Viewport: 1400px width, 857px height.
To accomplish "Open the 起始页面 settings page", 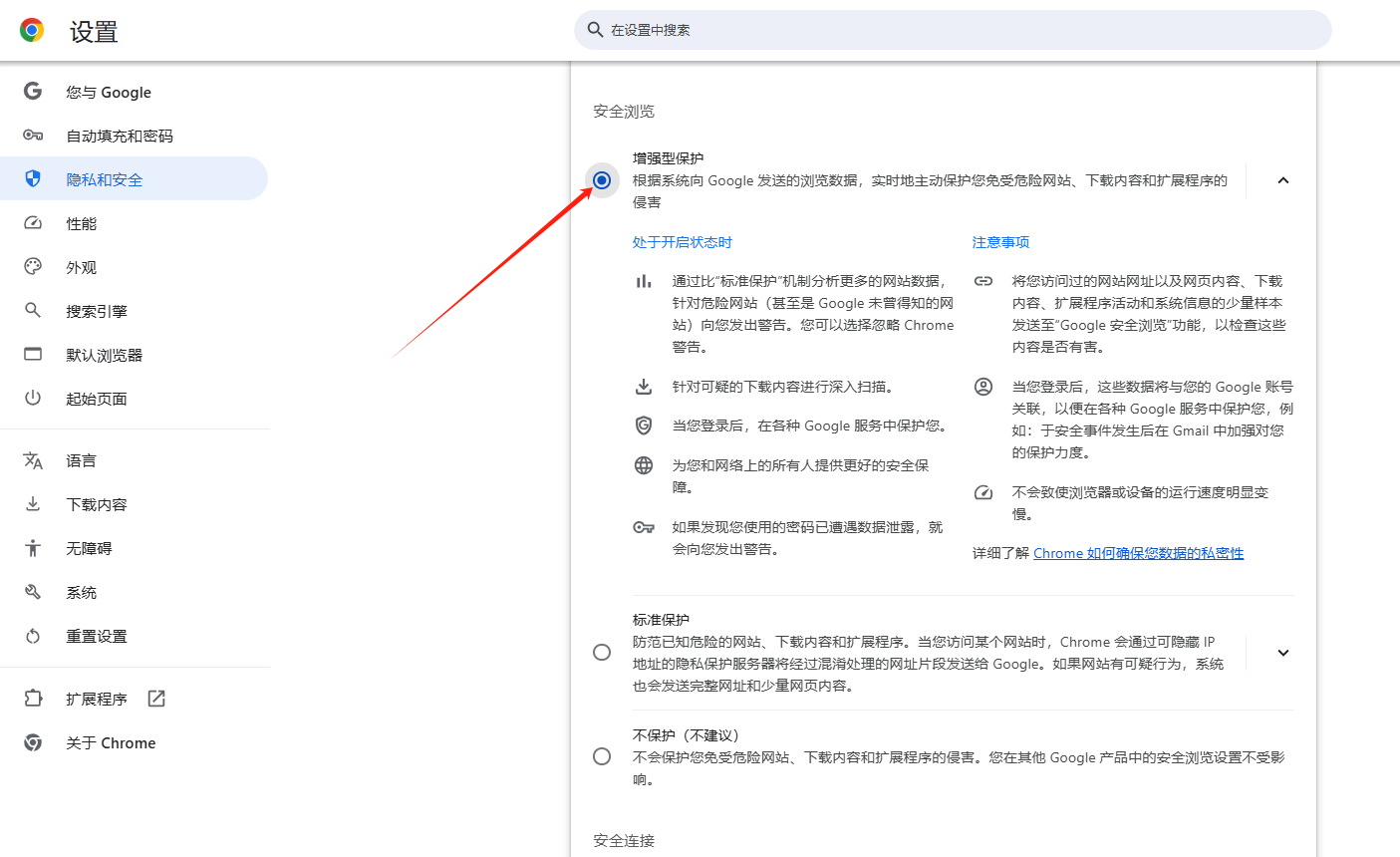I will pos(134,399).
